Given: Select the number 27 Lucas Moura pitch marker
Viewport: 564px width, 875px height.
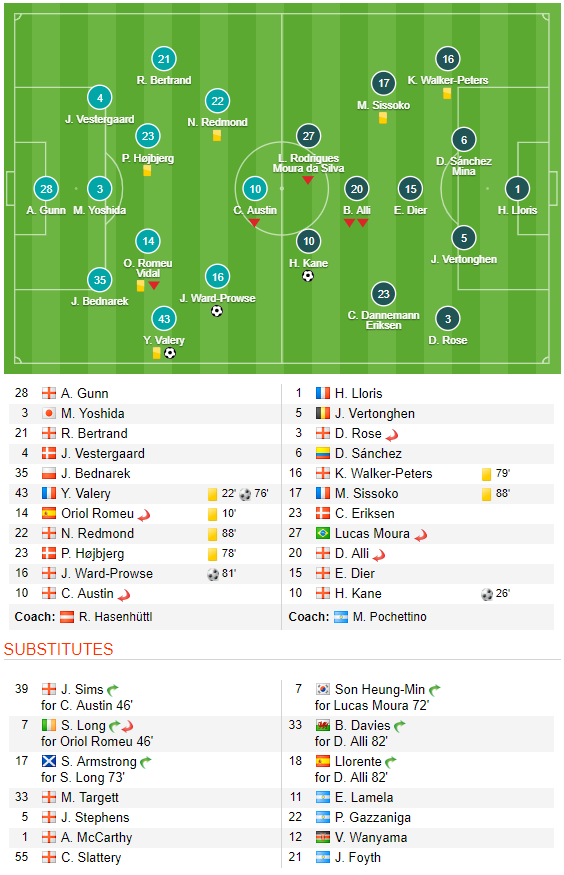Looking at the screenshot, I should click(x=308, y=136).
